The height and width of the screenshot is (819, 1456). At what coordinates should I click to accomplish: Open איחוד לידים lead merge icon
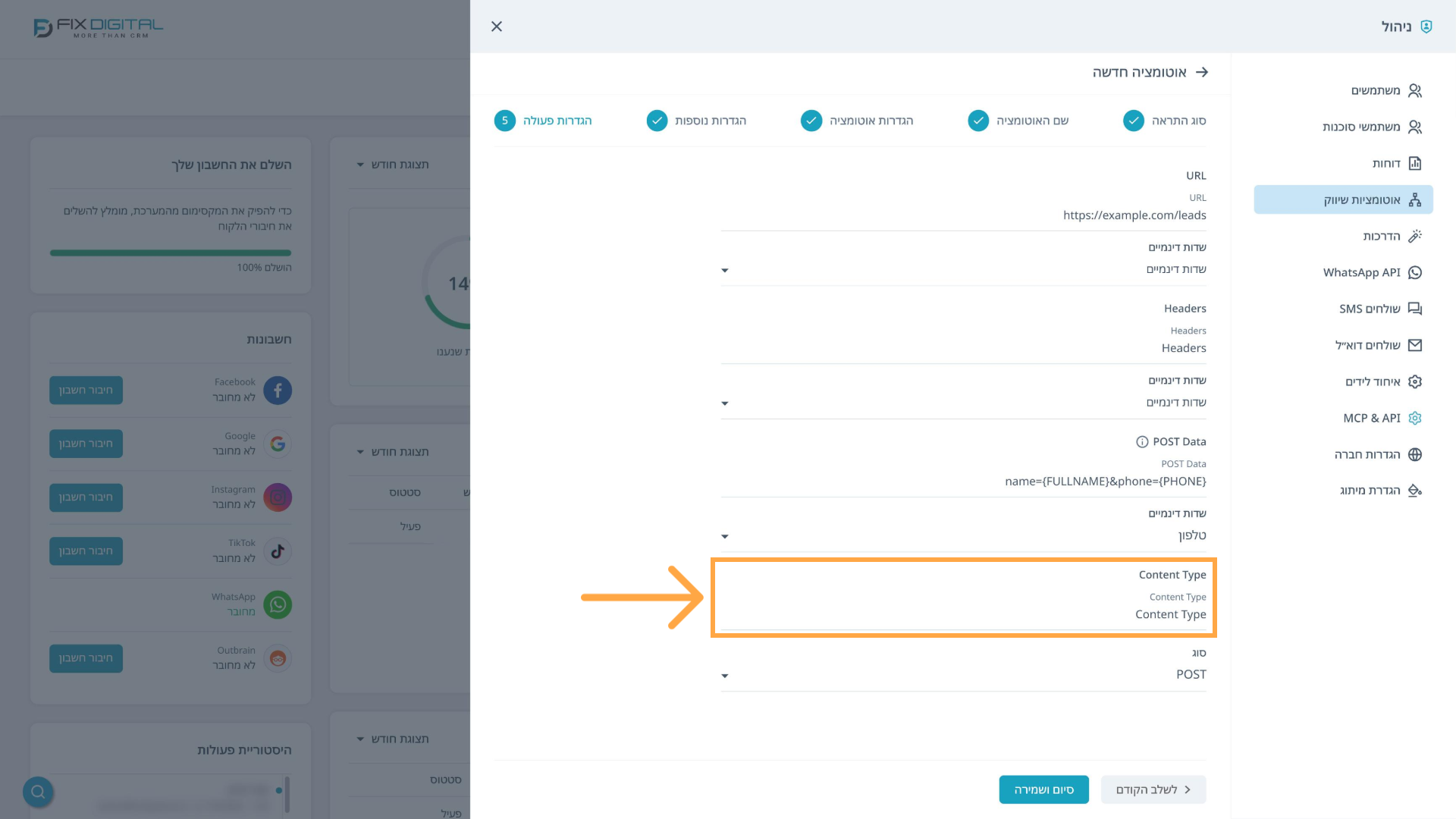1414,381
